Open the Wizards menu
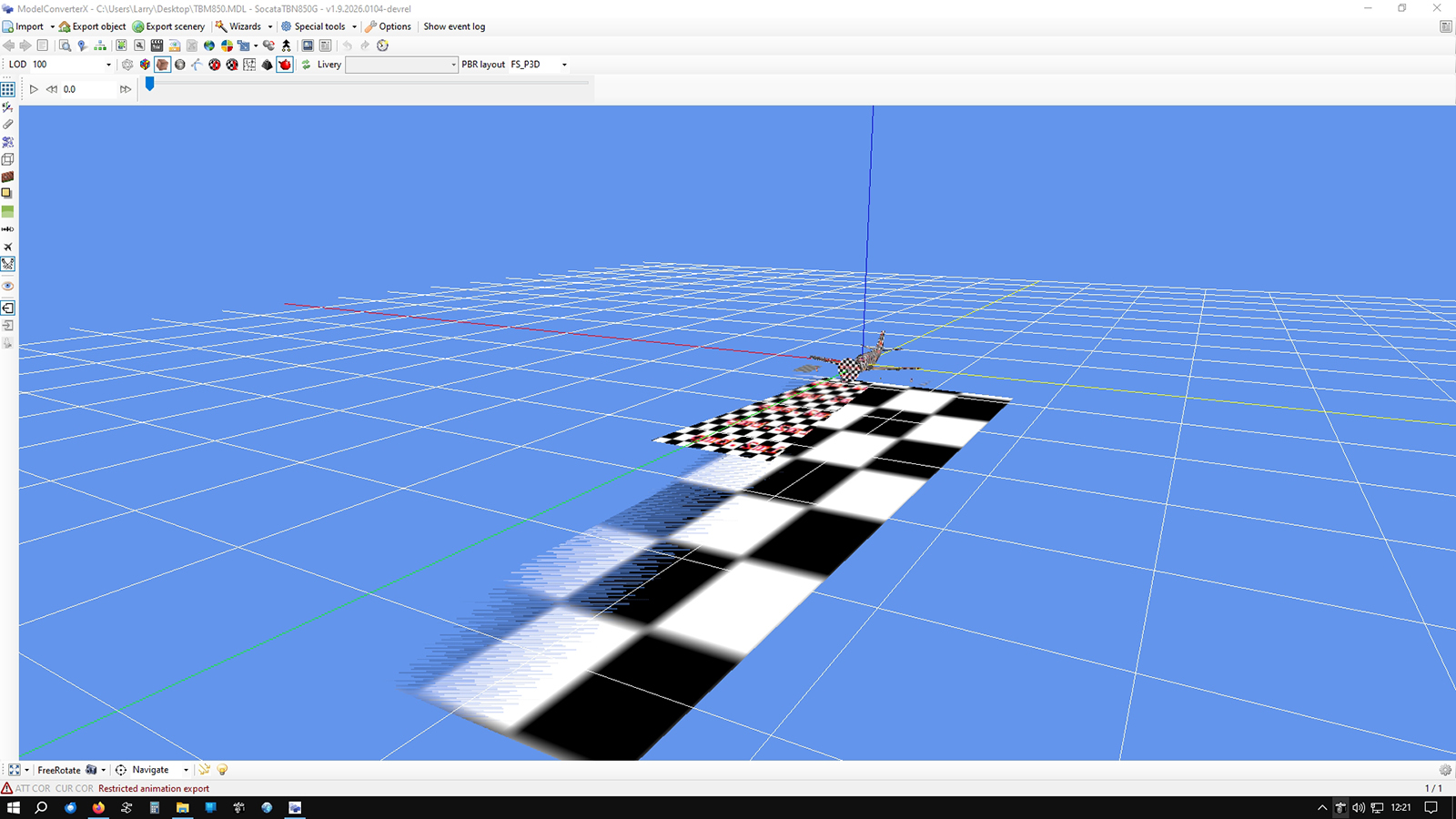1456x819 pixels. (238, 26)
